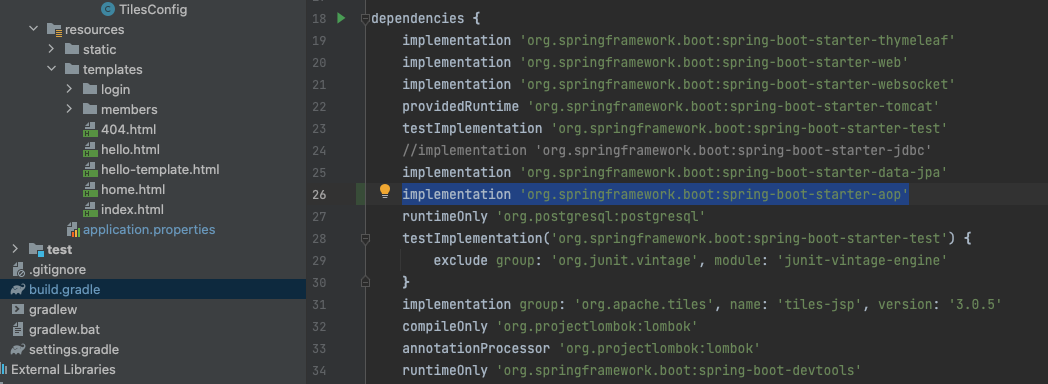Click the build.gradle elephant icon

18,290
